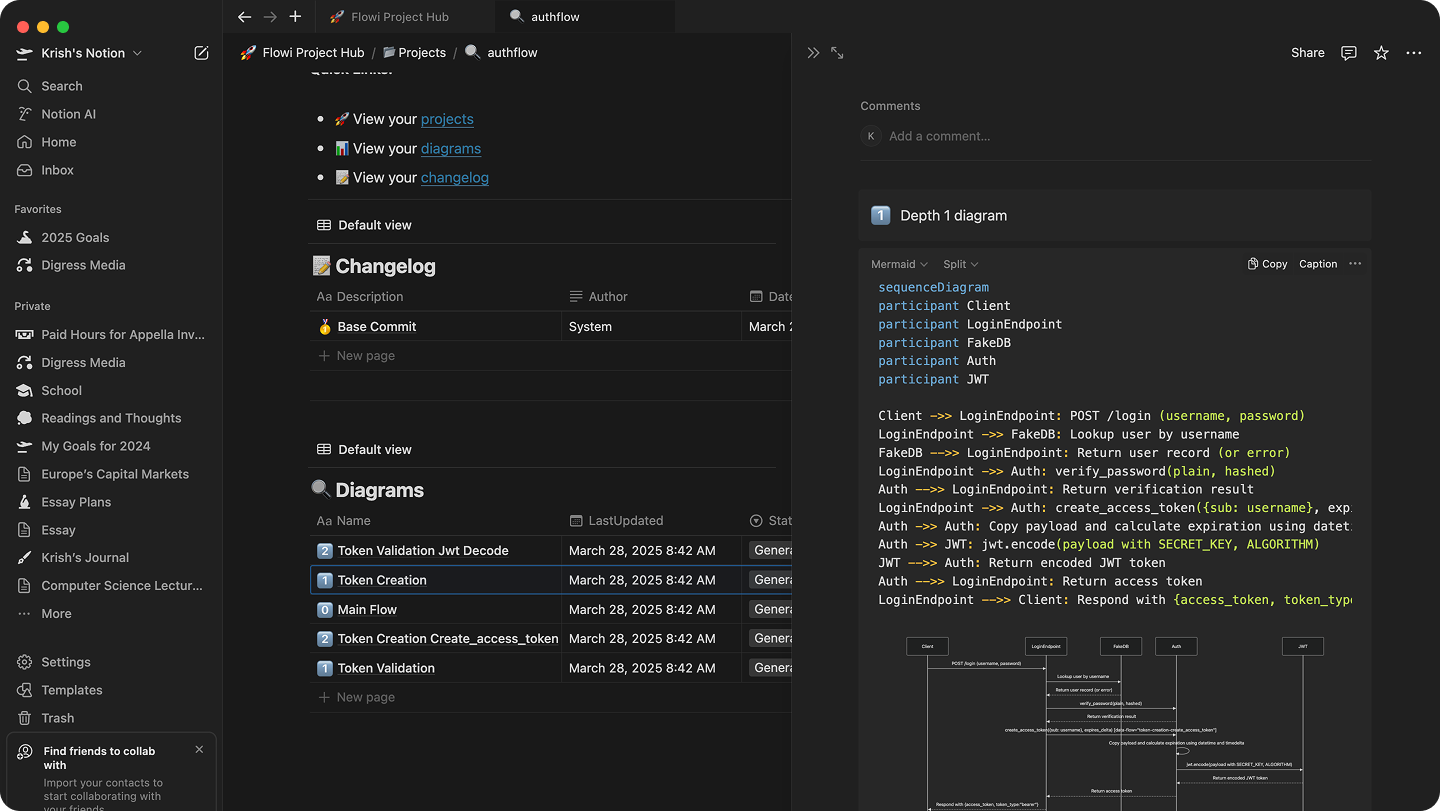Open side peek page in full view
The image size is (1440, 811).
click(x=837, y=53)
